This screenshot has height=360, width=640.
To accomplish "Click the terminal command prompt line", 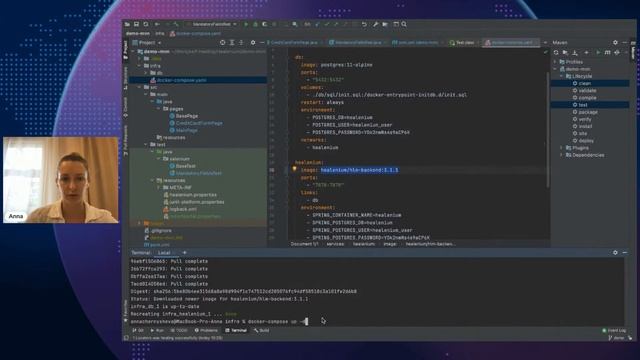I will point(219,322).
